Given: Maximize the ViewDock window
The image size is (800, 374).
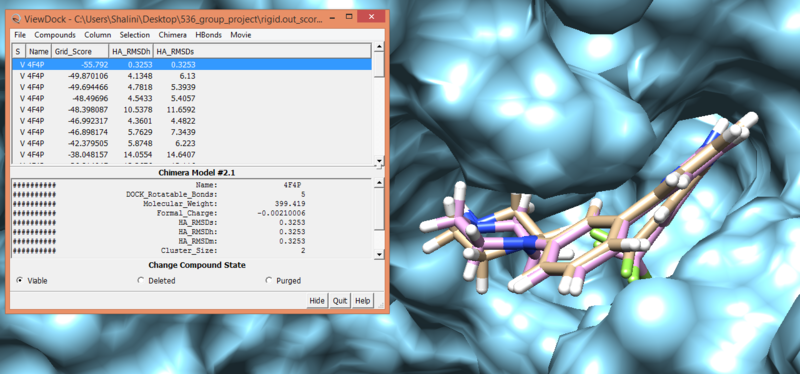Looking at the screenshot, I should point(348,18).
